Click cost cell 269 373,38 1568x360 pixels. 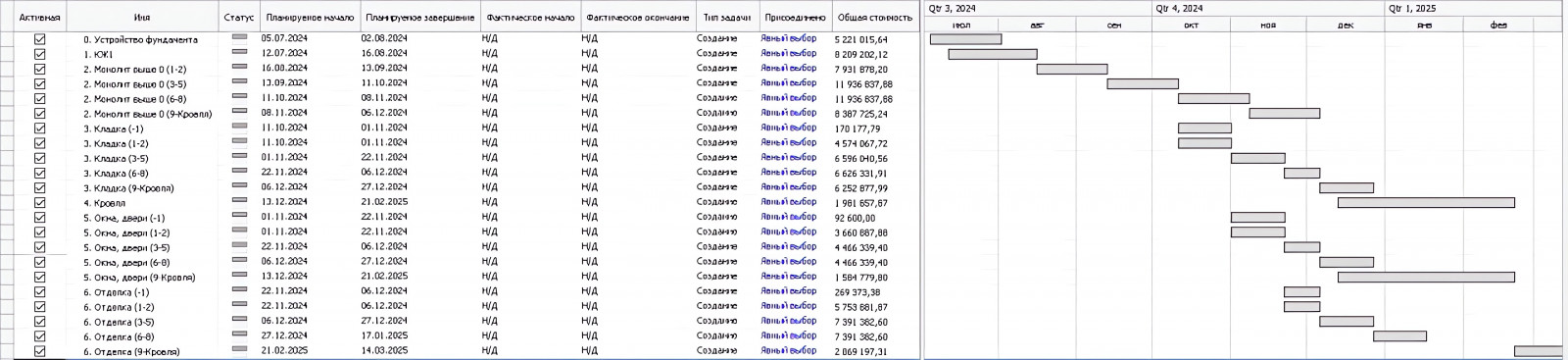click(x=857, y=292)
